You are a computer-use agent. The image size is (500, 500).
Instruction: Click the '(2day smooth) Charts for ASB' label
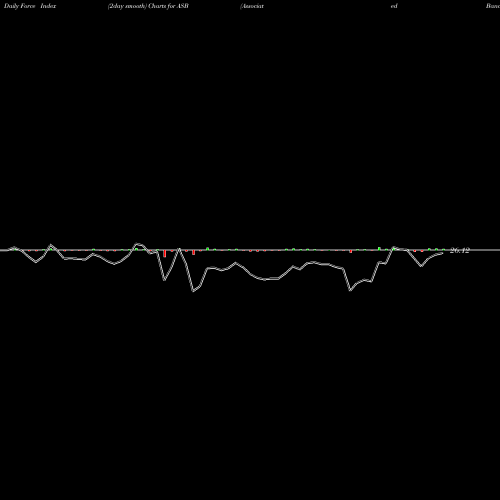point(148,6)
